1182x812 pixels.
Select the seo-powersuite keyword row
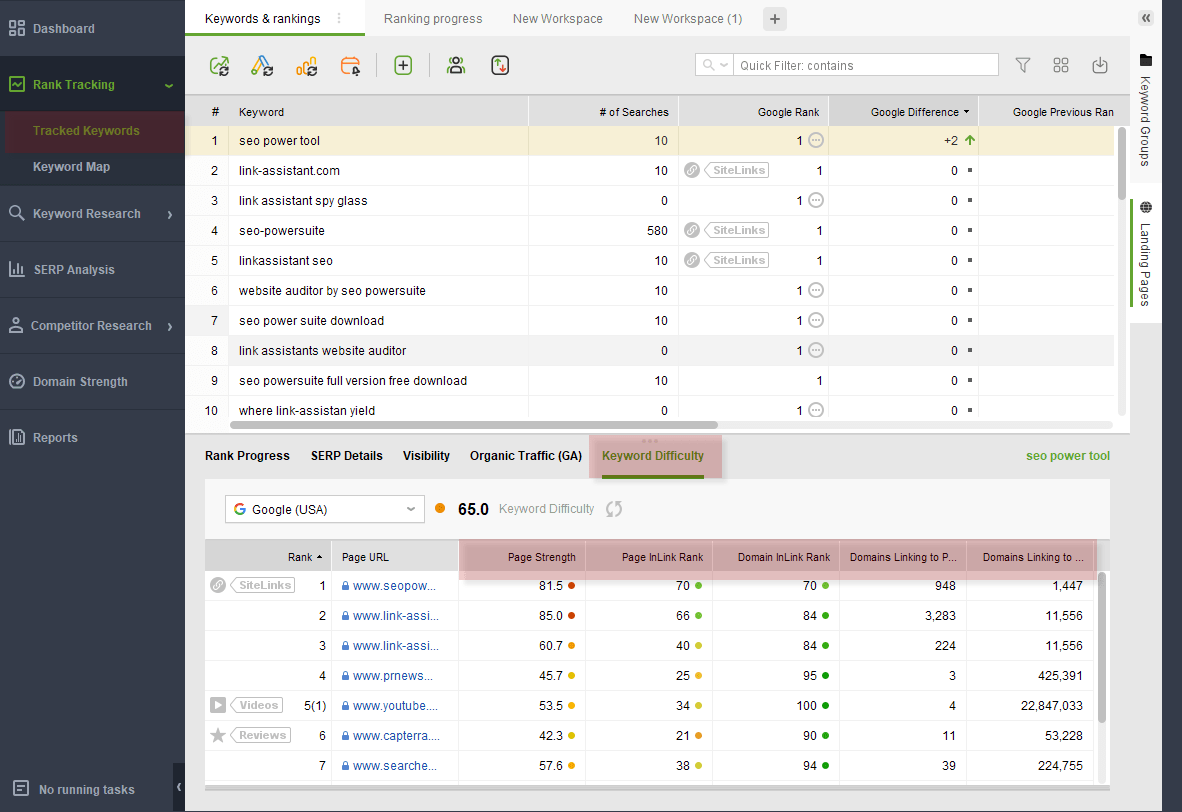pos(650,231)
